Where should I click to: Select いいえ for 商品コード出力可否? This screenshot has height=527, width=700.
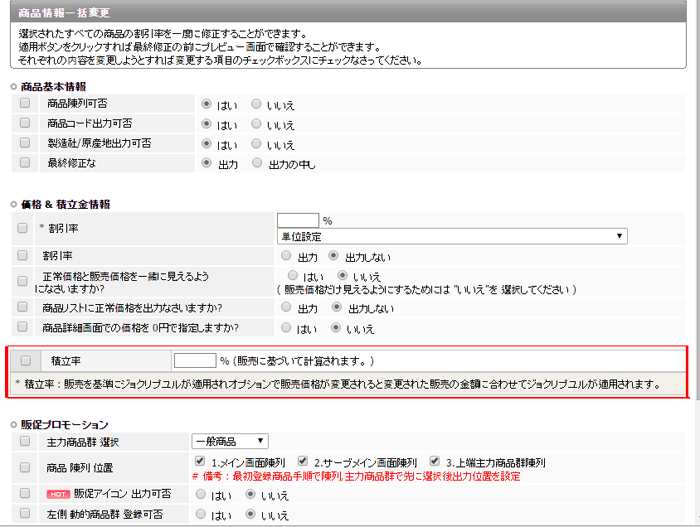point(257,123)
